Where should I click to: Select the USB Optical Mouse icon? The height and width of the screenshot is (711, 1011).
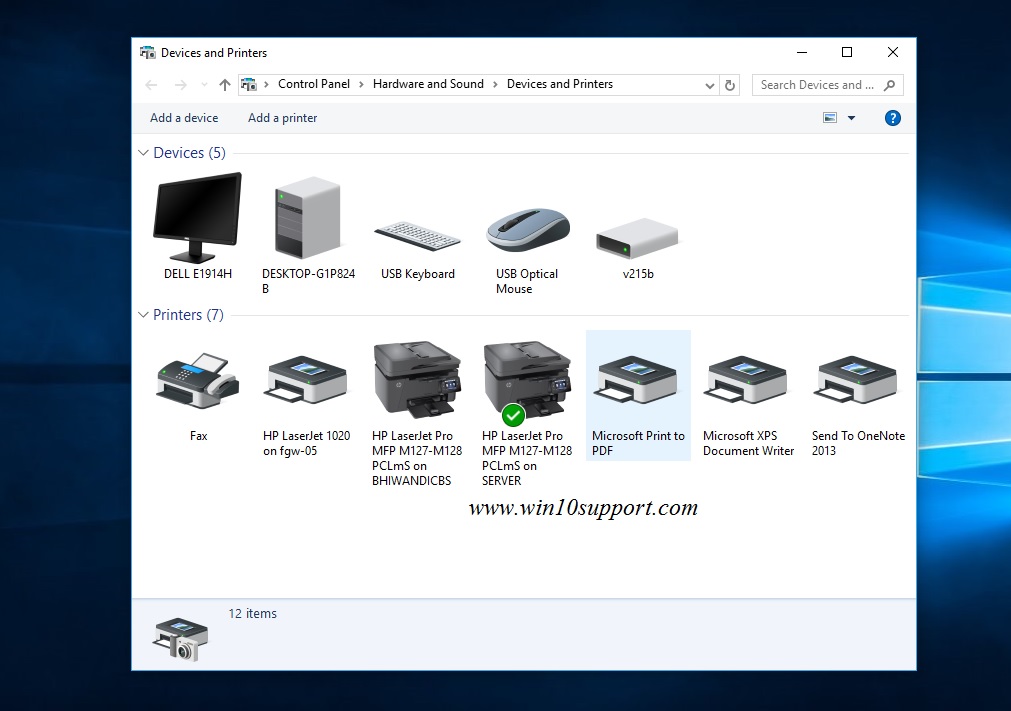coord(527,230)
